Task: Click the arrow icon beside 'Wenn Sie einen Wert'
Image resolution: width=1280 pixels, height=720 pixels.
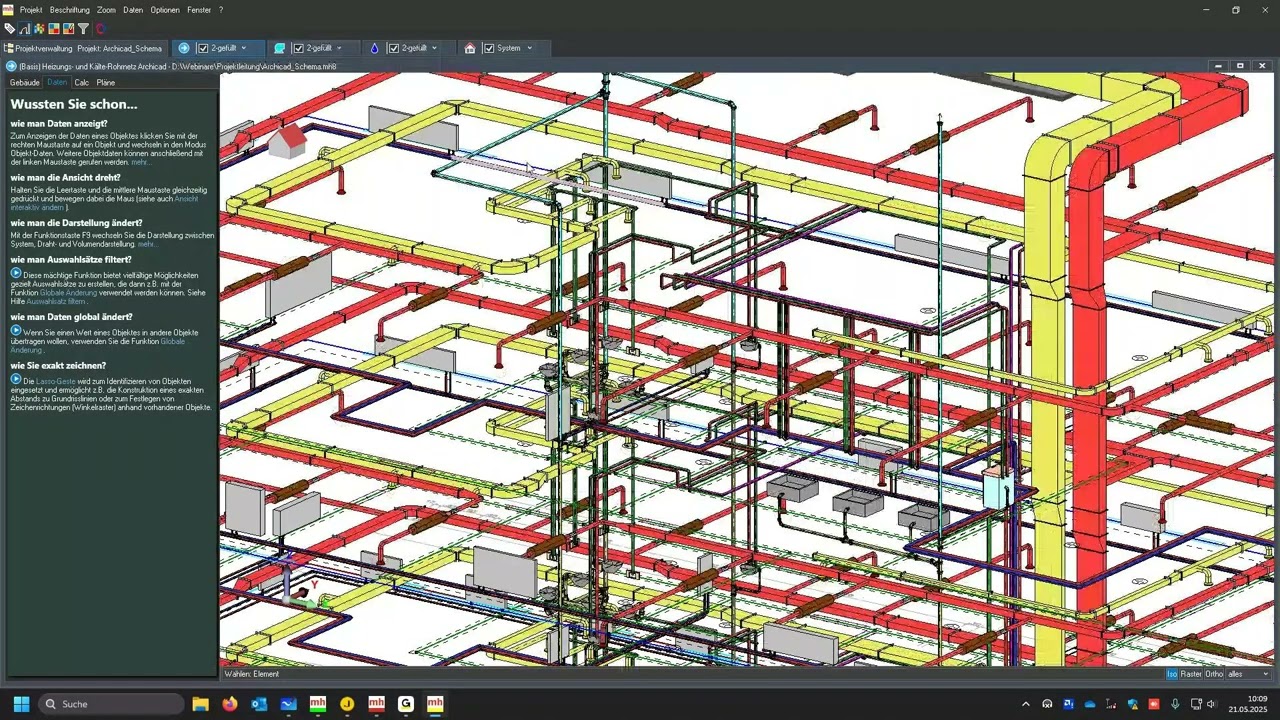Action: pyautogui.click(x=16, y=330)
